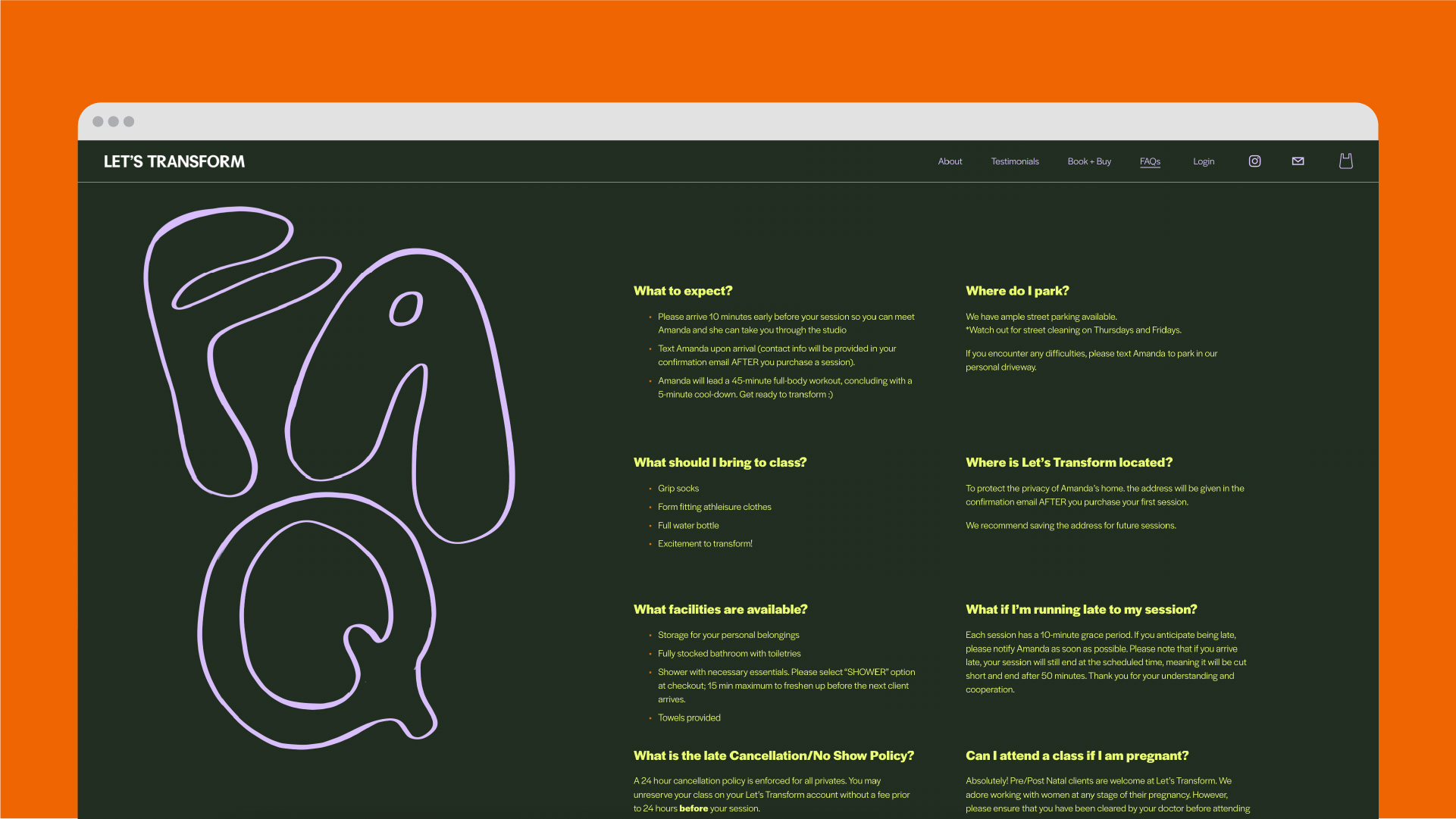The image size is (1456, 819).
Task: Click 'What facilities are available?' heading
Action: 720,609
